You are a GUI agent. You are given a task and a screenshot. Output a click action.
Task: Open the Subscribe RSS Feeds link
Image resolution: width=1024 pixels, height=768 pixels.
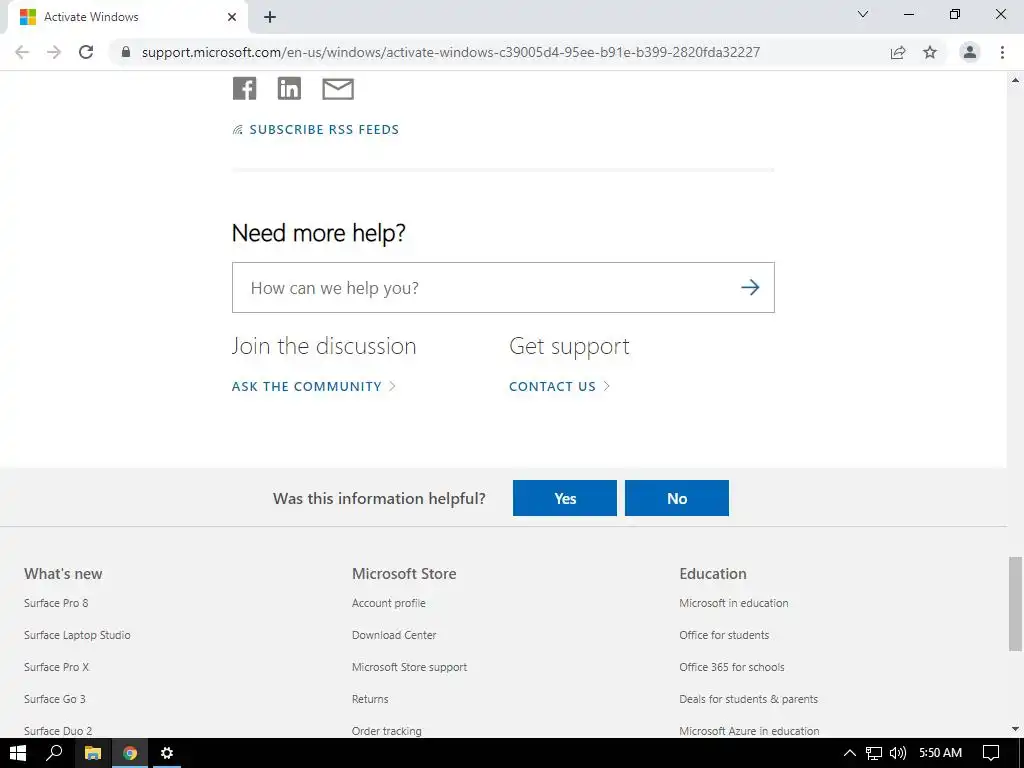tap(315, 129)
